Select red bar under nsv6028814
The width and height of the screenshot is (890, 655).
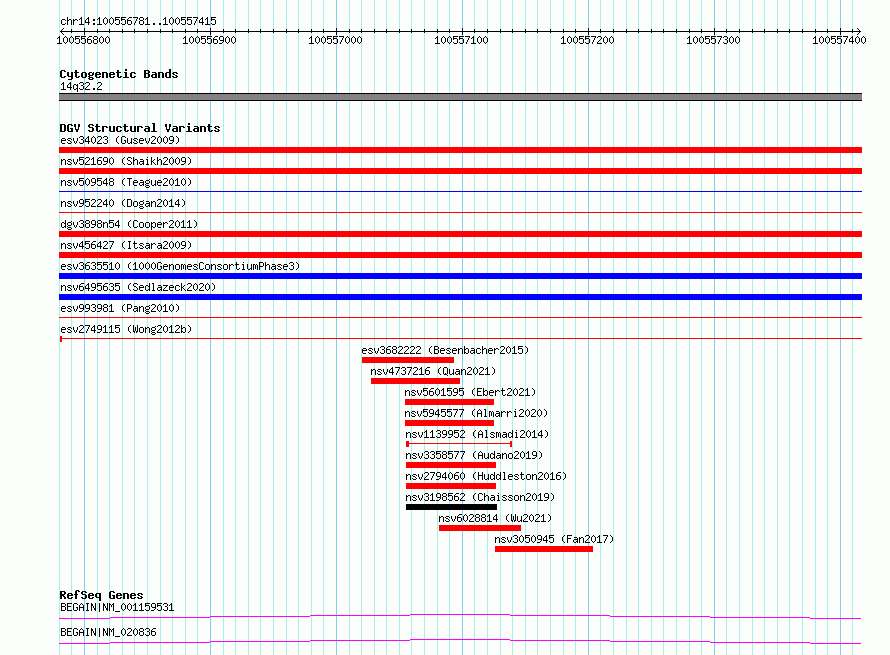coord(480,528)
